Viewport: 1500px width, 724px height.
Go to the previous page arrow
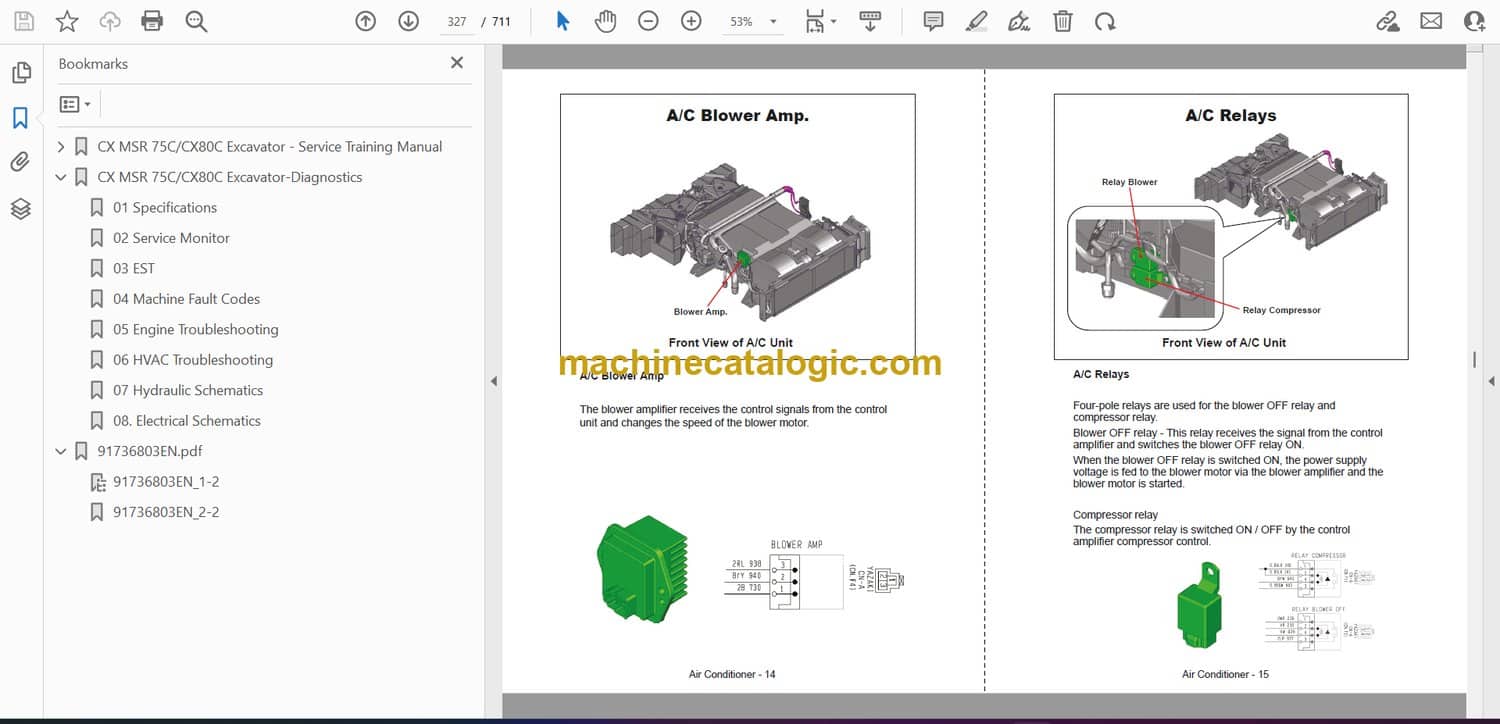[x=366, y=21]
